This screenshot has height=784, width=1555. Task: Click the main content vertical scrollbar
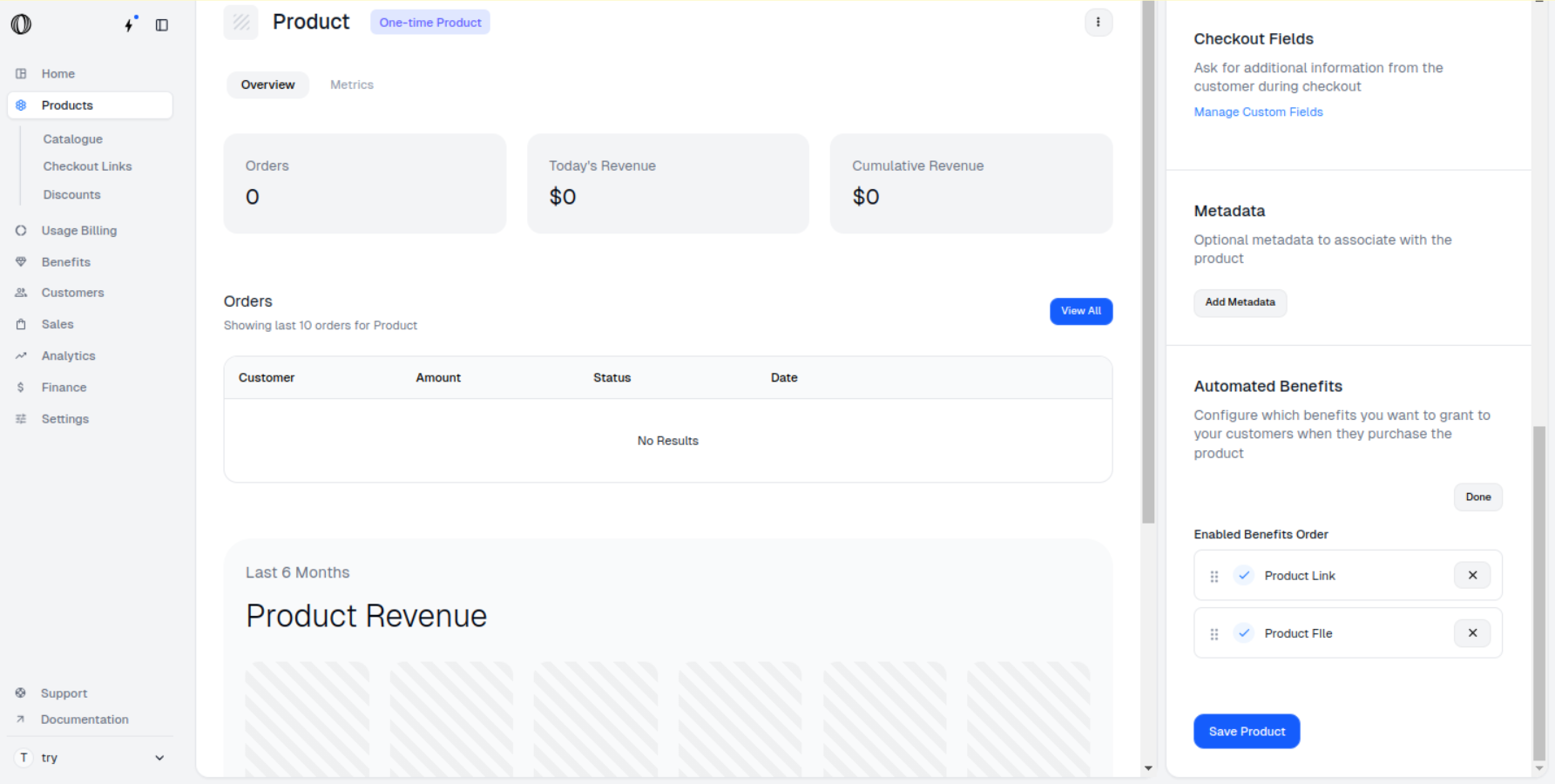[1148, 261]
